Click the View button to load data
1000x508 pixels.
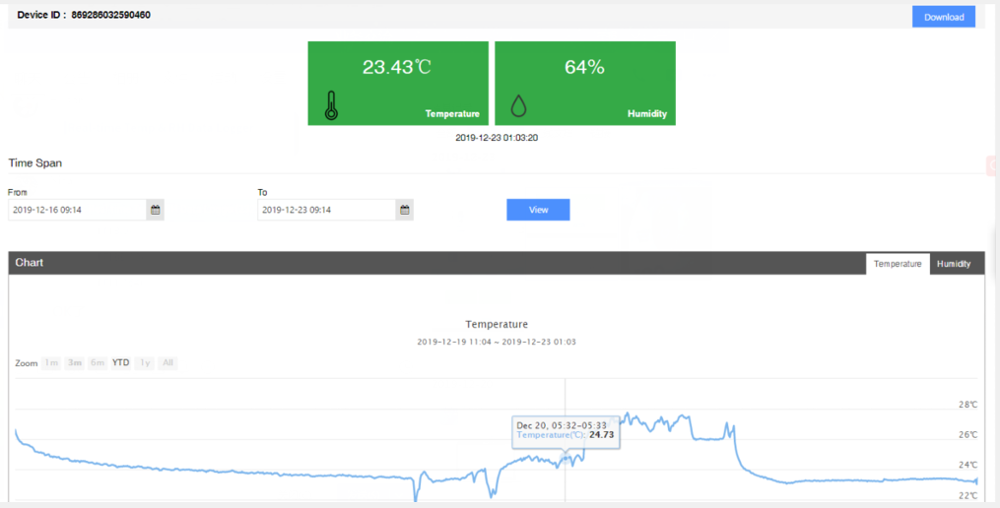click(538, 210)
